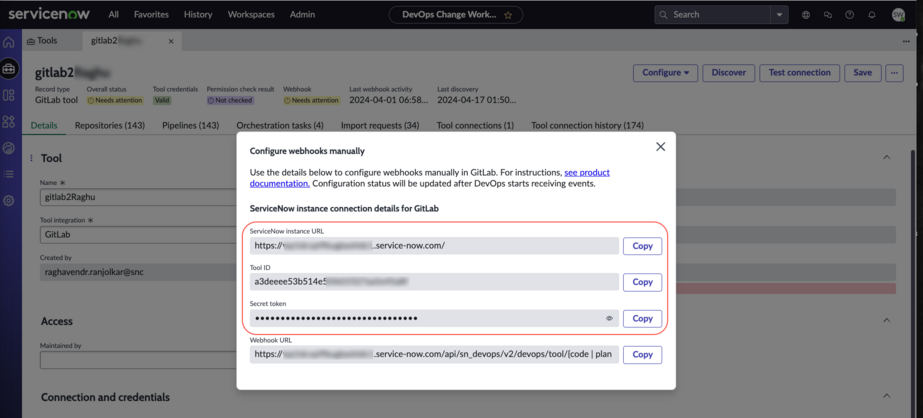923x418 pixels.
Task: Select the Details tab
Action: [44, 125]
